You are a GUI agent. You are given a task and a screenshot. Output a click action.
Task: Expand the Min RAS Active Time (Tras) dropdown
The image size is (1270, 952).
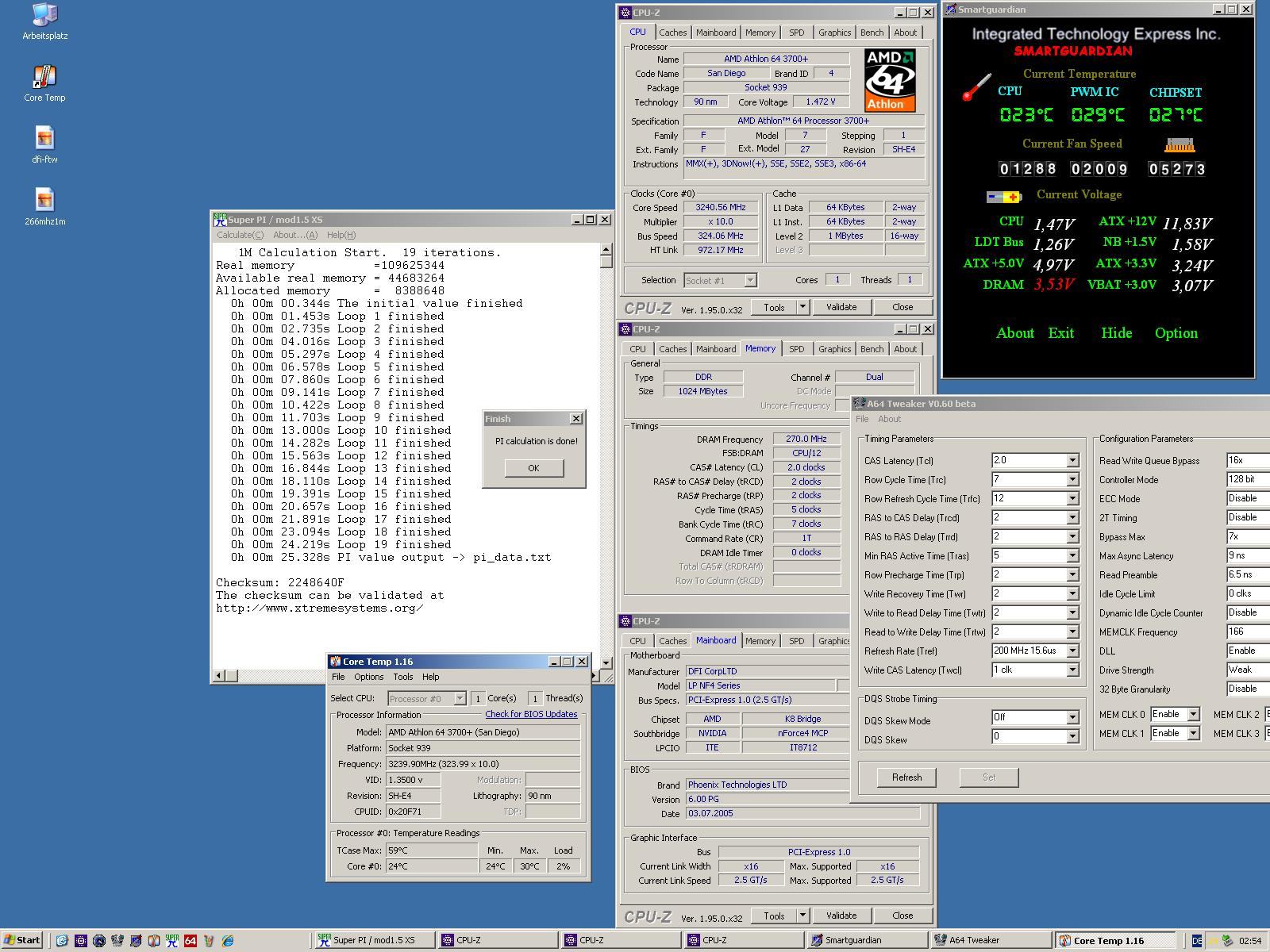click(1072, 556)
